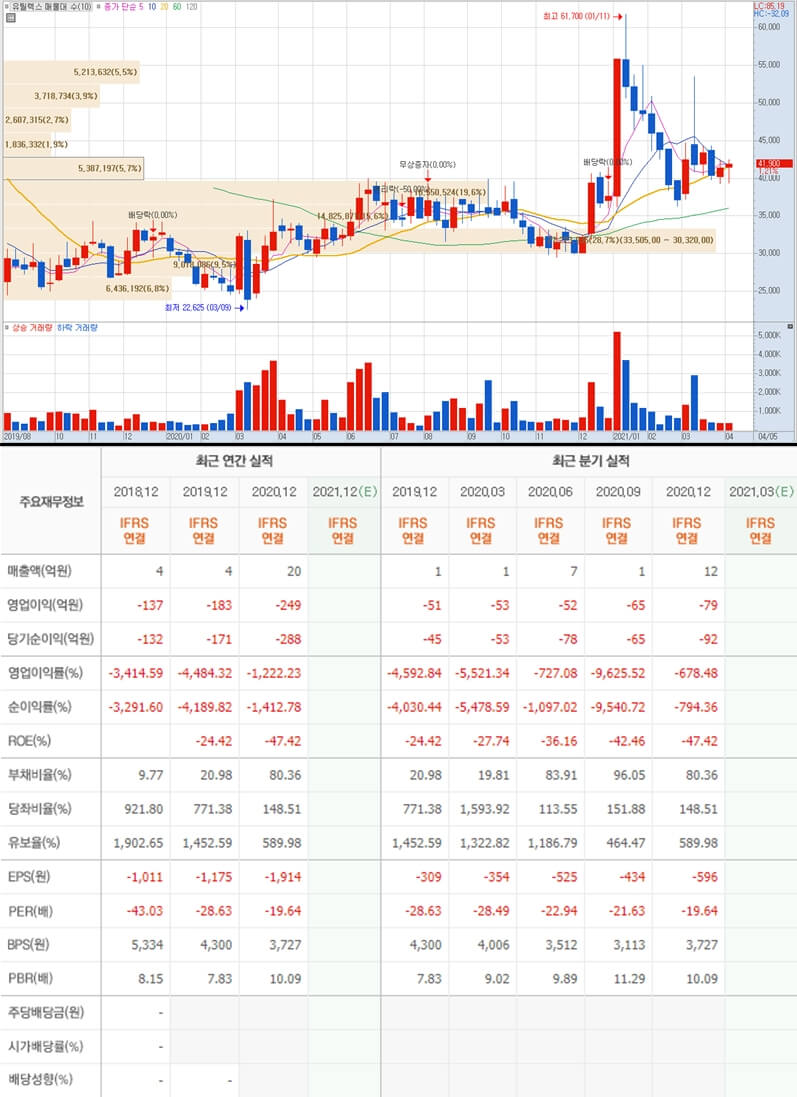
Task: Open the 최근 연간 실적 header
Action: coord(234,461)
